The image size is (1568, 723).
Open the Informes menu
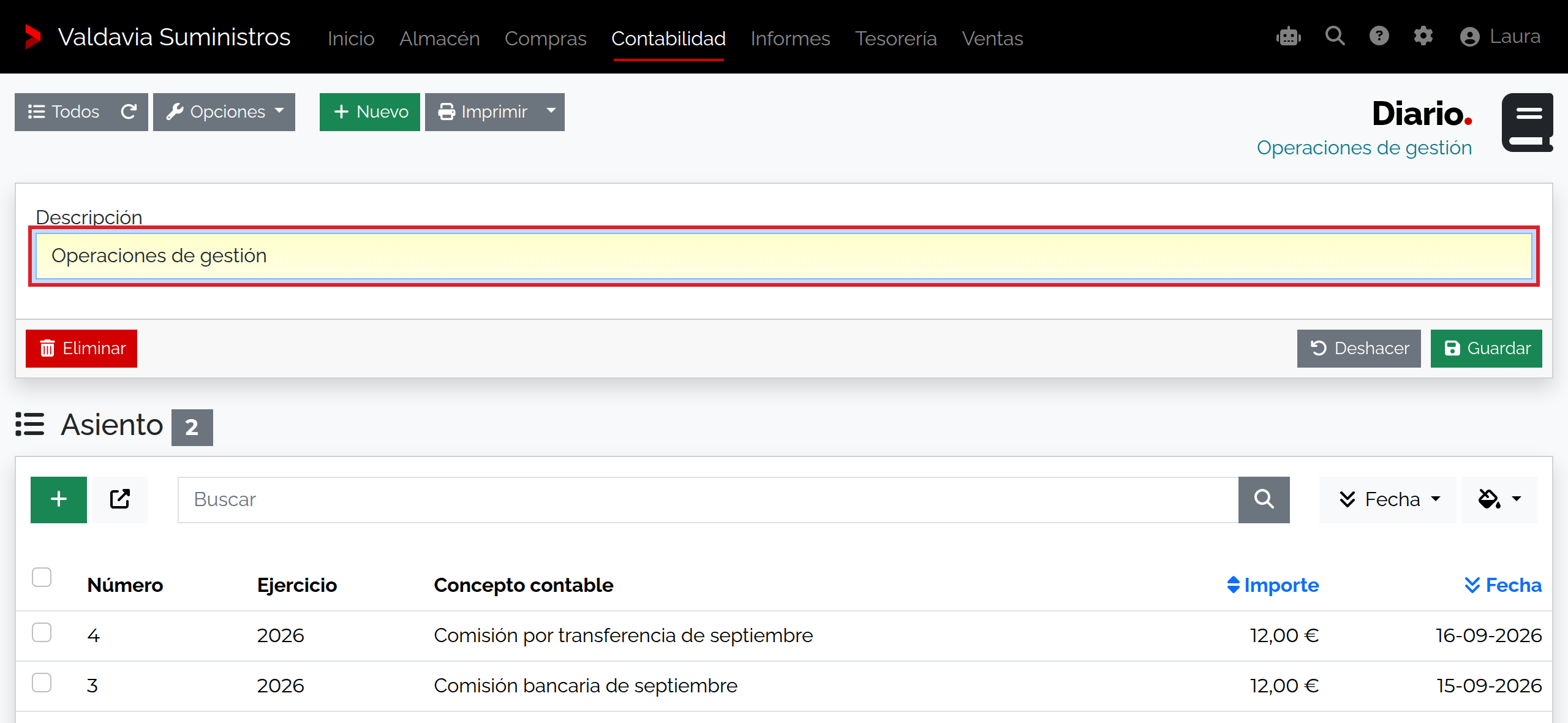(791, 38)
